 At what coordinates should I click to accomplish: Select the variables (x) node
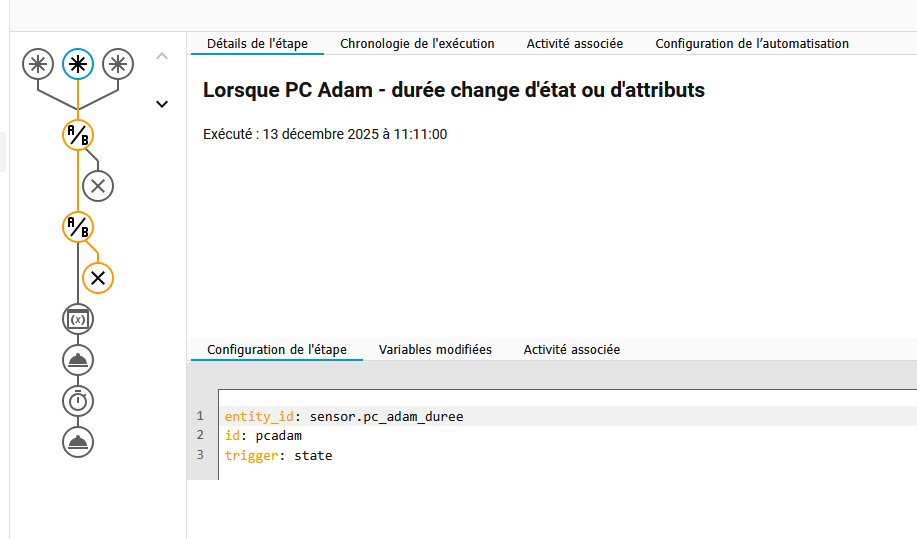[x=78, y=319]
